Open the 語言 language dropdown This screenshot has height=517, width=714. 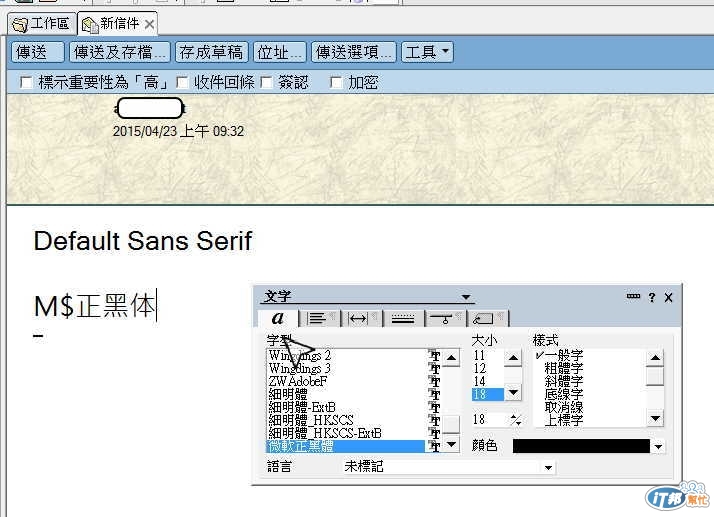[548, 467]
